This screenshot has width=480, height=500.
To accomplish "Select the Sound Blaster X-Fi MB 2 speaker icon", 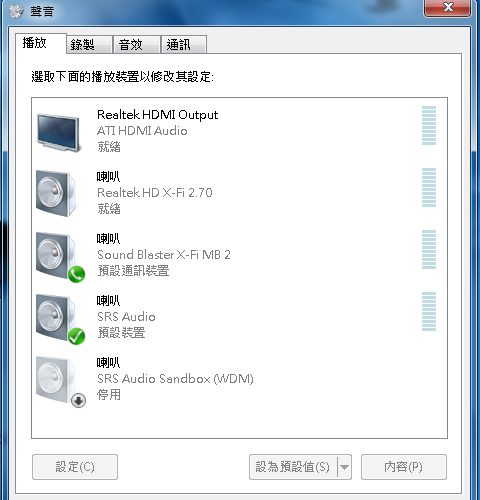I will click(56, 255).
